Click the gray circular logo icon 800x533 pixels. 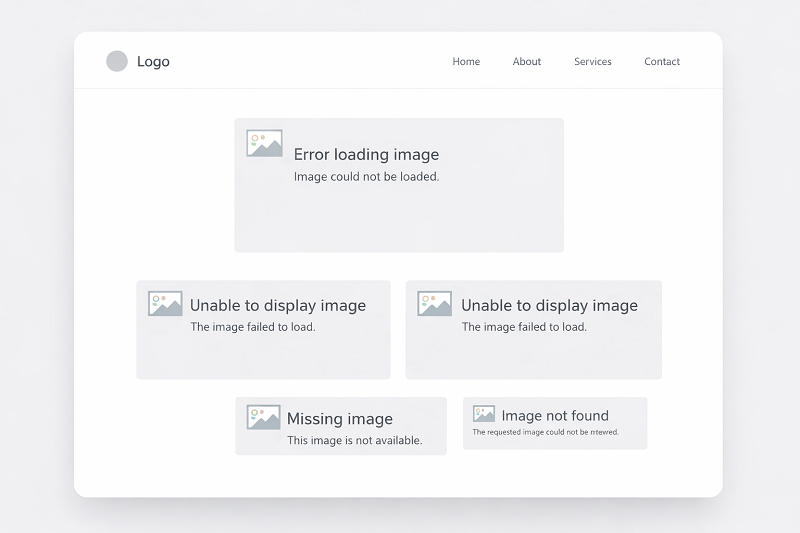pos(117,61)
